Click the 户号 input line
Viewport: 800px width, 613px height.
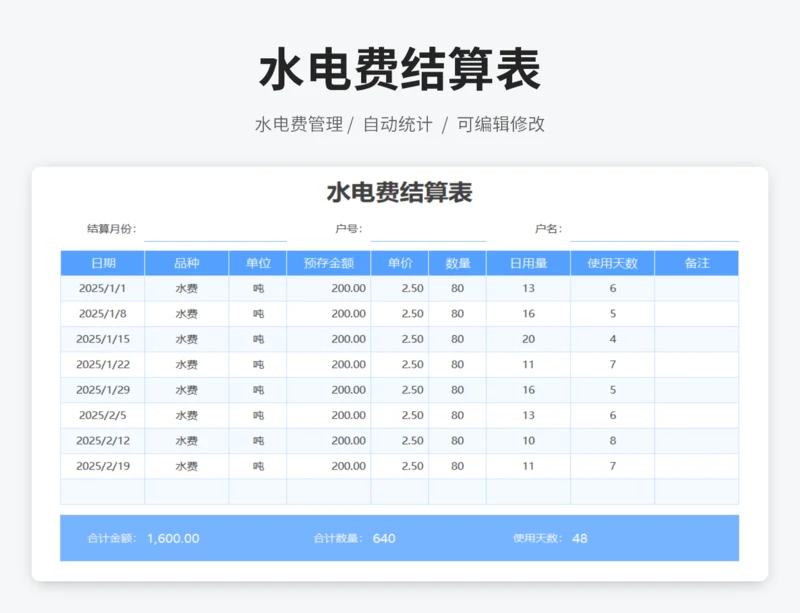[428, 230]
